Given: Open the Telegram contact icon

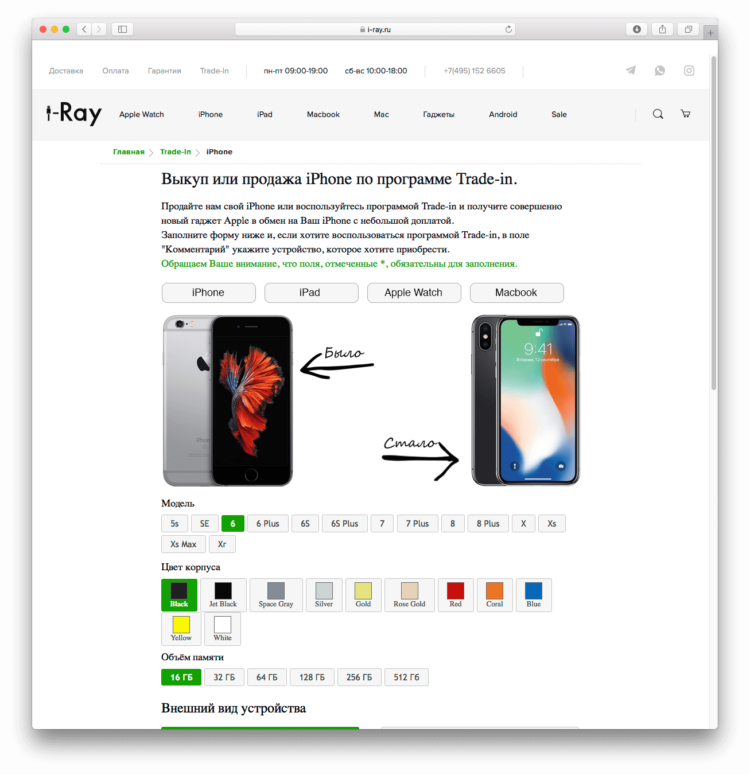Looking at the screenshot, I should [630, 70].
